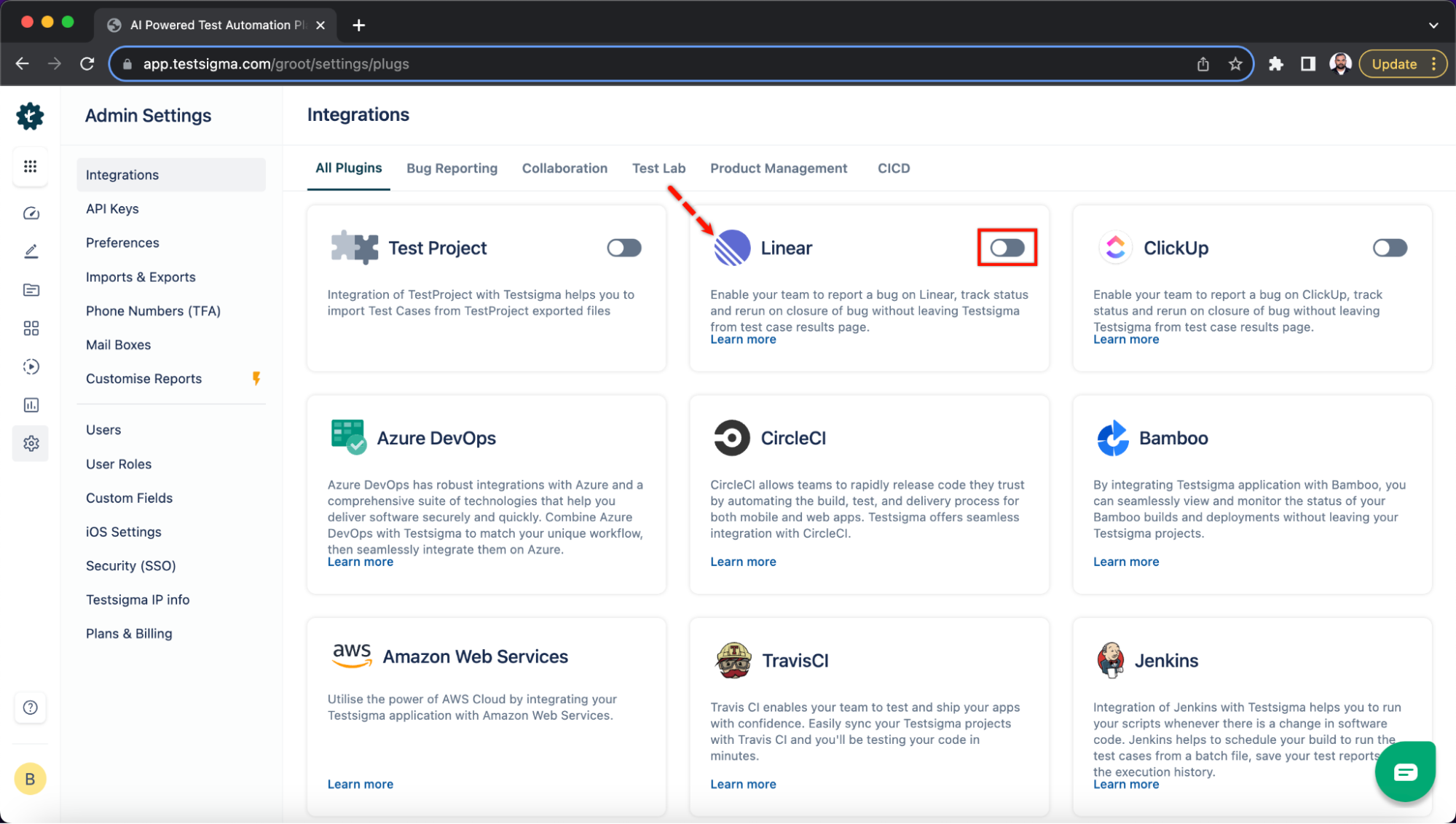Viewport: 1456px width, 824px height.
Task: Click Learn more under Linear
Action: click(x=743, y=340)
